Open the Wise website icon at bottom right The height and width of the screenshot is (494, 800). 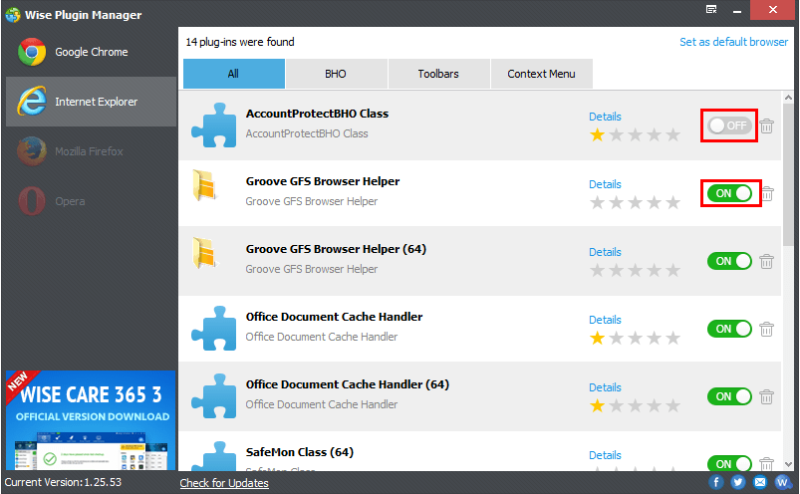(x=782, y=483)
